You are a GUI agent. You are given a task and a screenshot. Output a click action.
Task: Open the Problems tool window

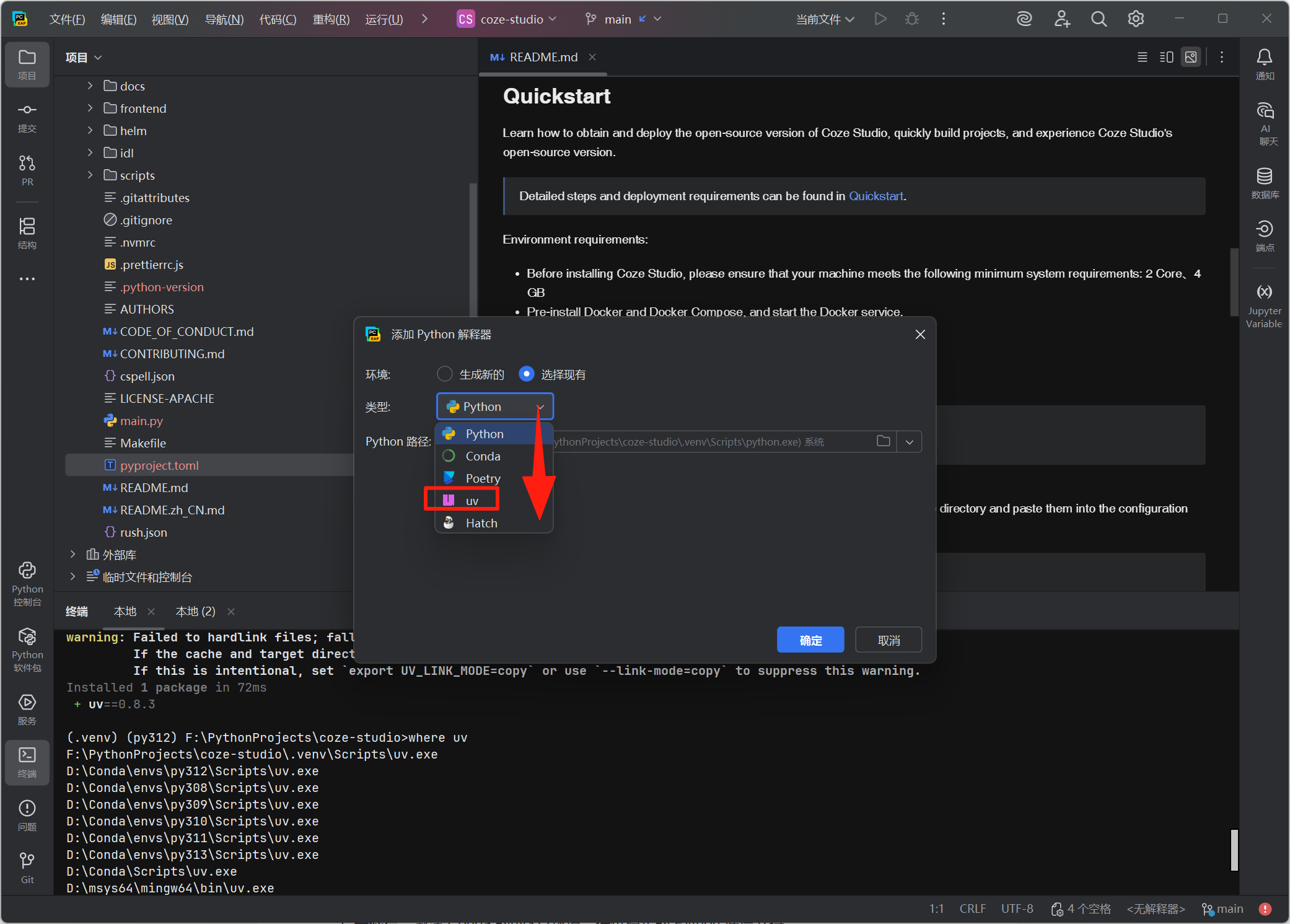(27, 815)
